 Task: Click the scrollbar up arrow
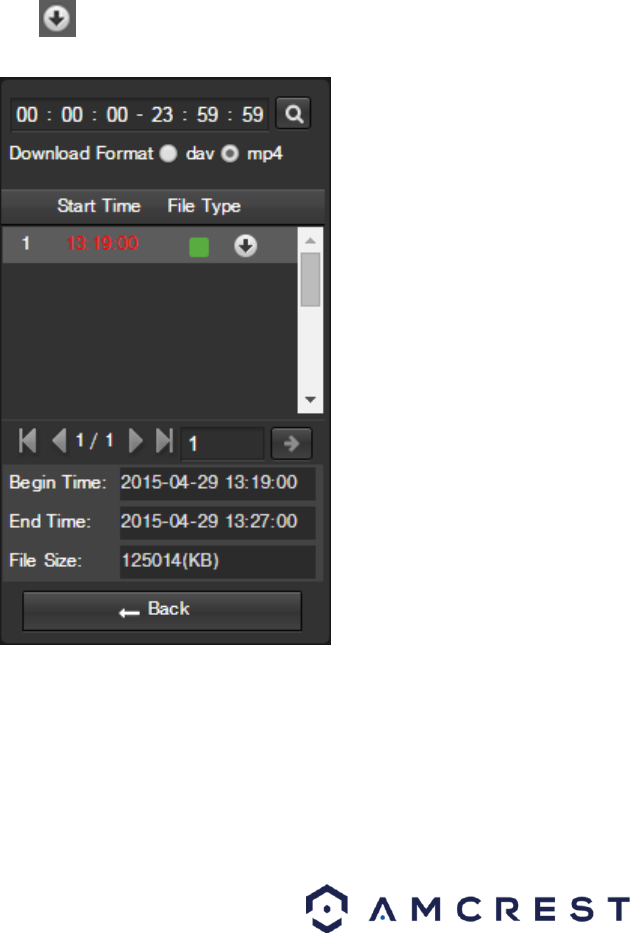click(x=310, y=240)
